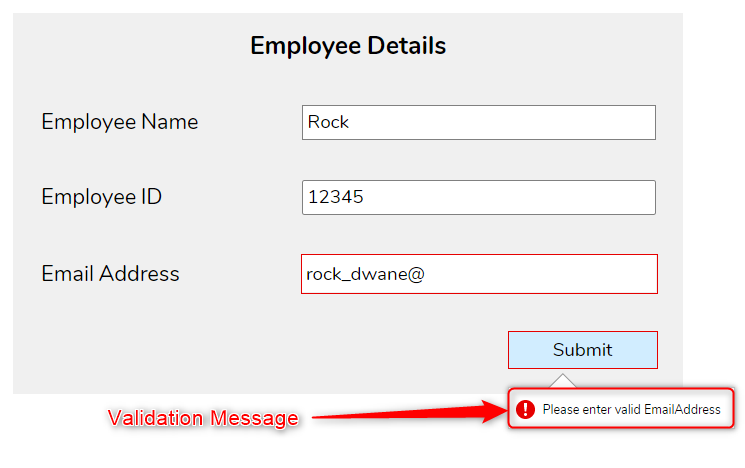This screenshot has width=745, height=468.
Task: Click the tooltip pointer triangle below Submit
Action: 563,381
